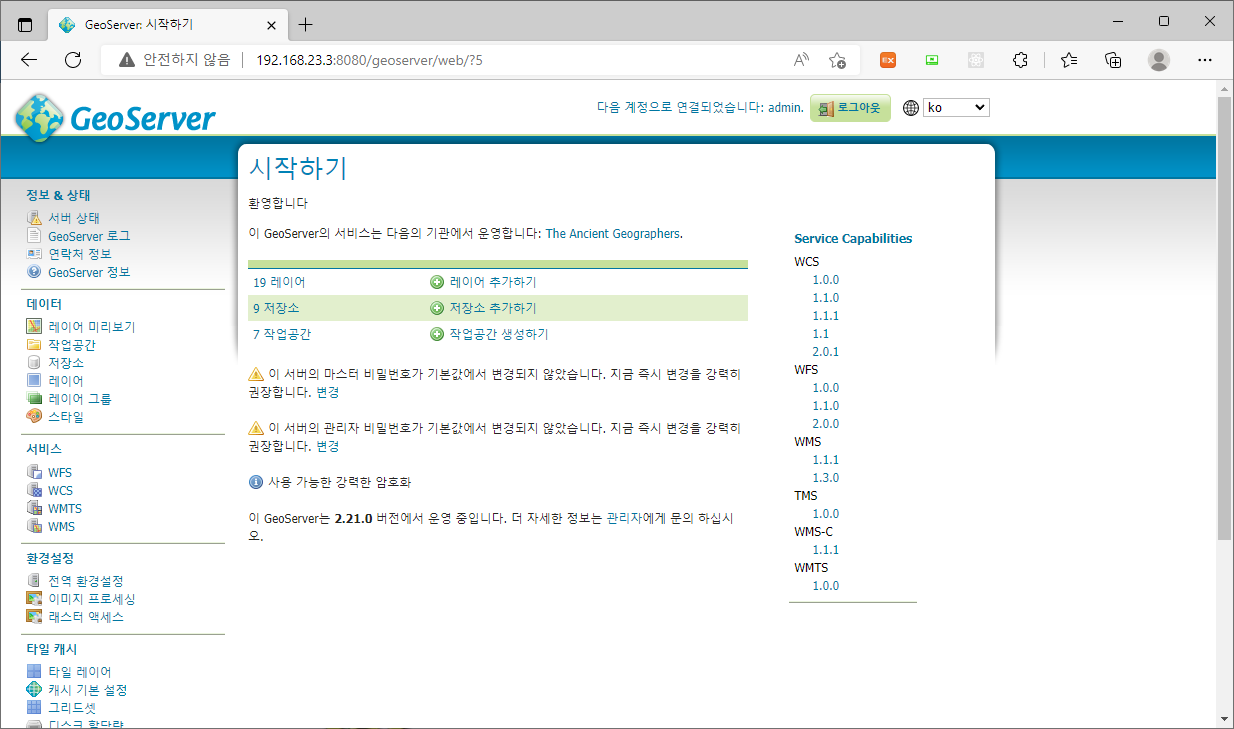Refresh the browser page
Screen dimensions: 1234x729
pyautogui.click(x=72, y=60)
